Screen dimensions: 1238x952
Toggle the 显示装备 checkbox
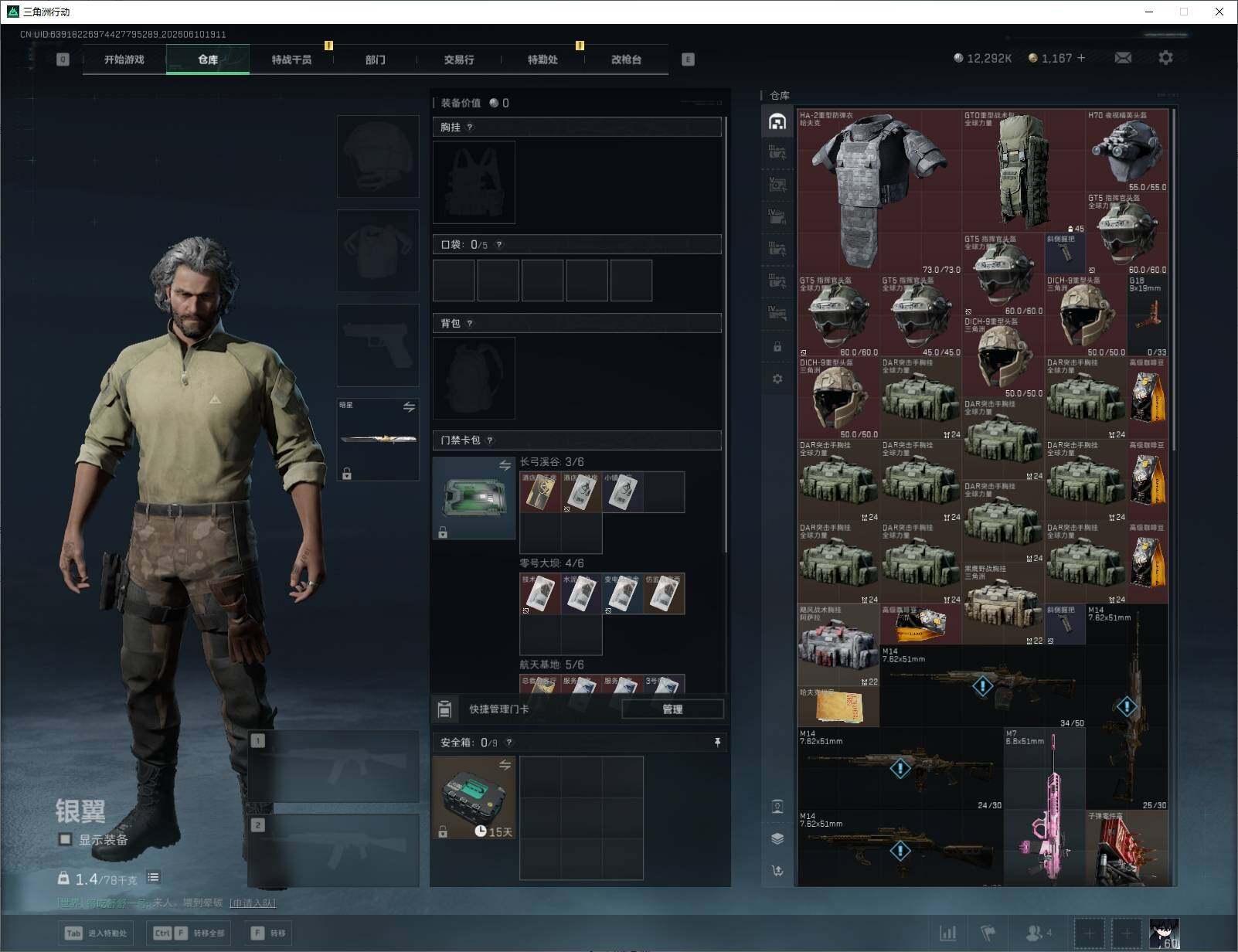(65, 839)
